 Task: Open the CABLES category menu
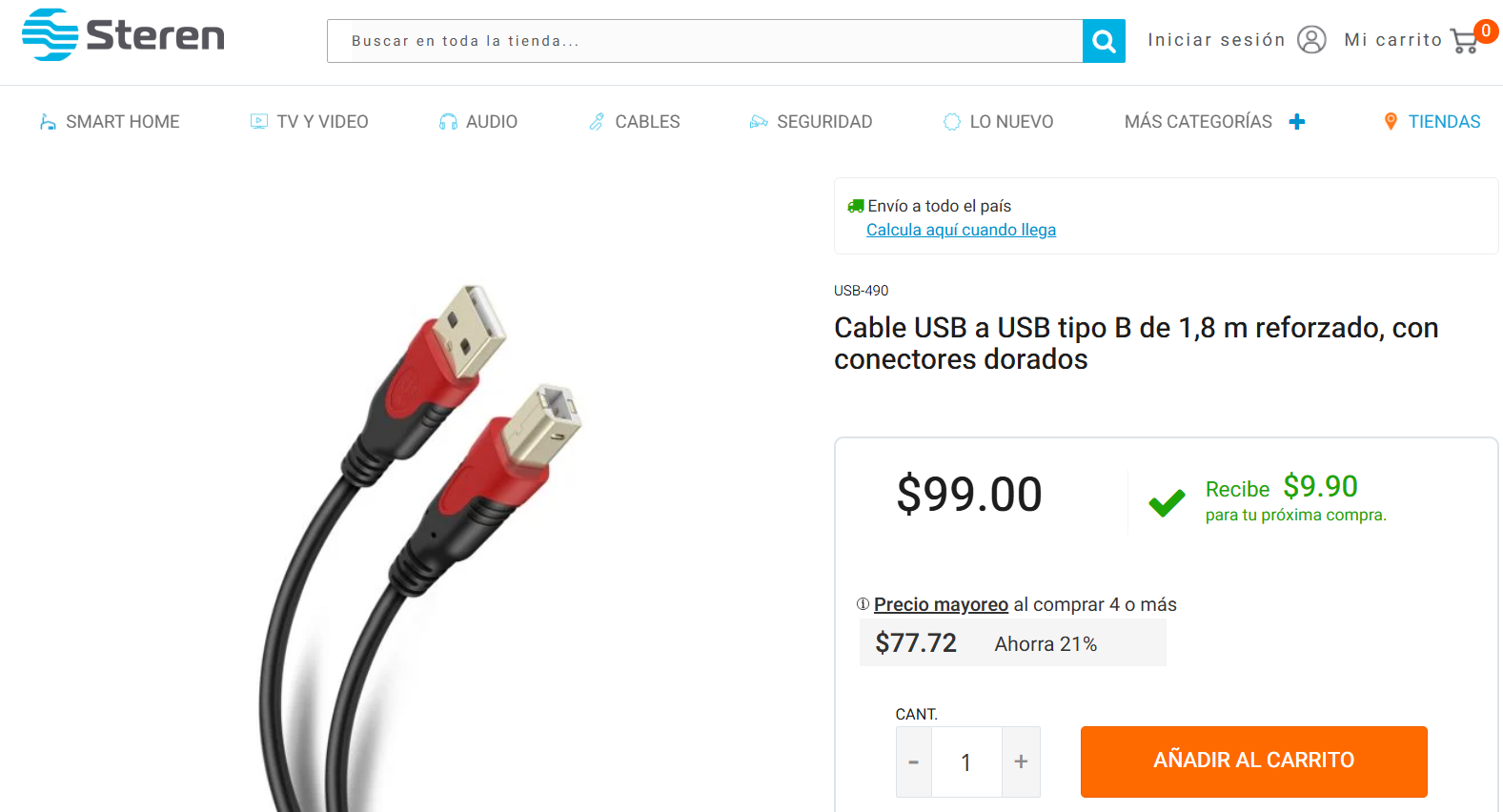[x=634, y=122]
